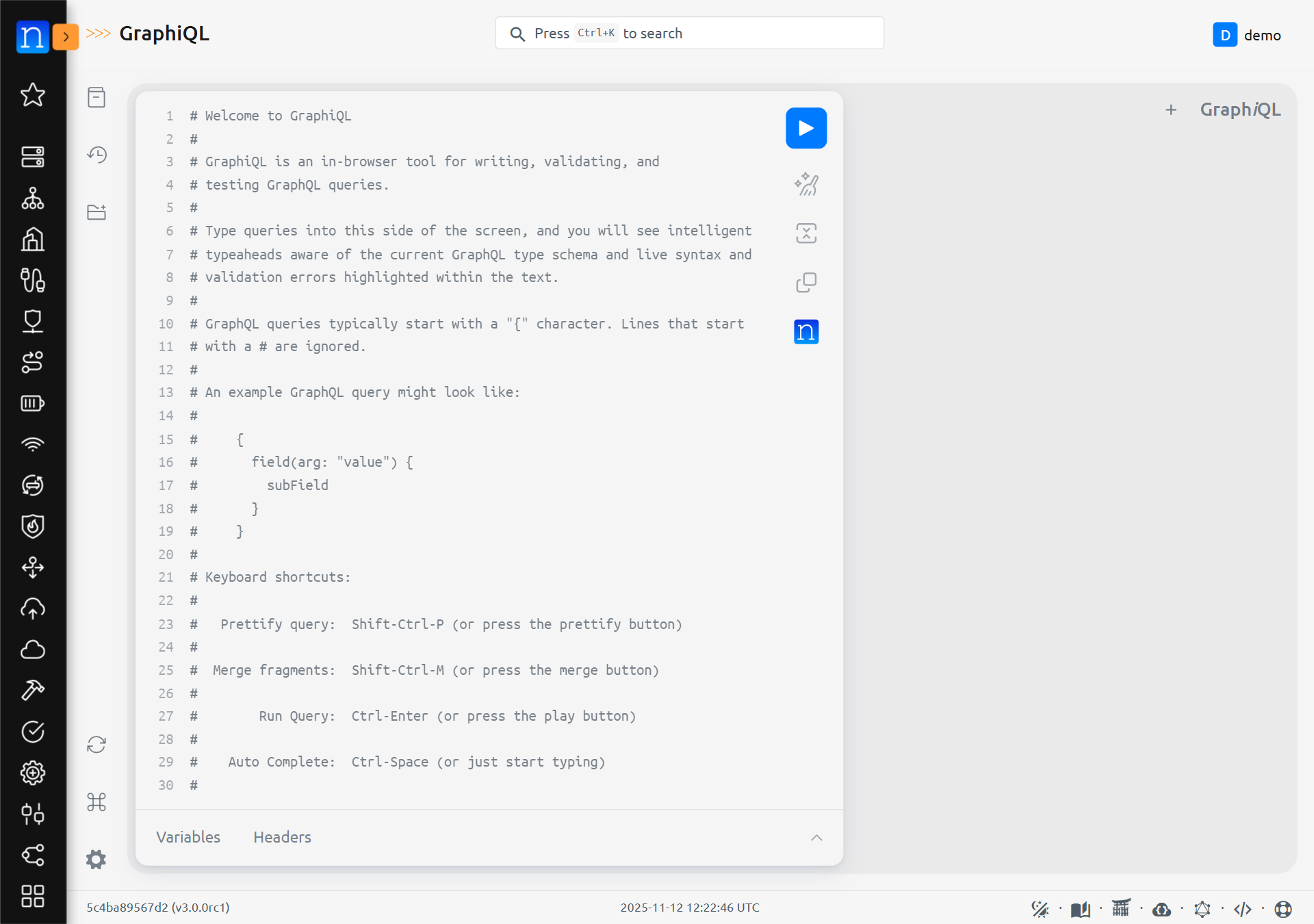The image size is (1314, 924).
Task: Click the prettify query icon
Action: pos(806,184)
